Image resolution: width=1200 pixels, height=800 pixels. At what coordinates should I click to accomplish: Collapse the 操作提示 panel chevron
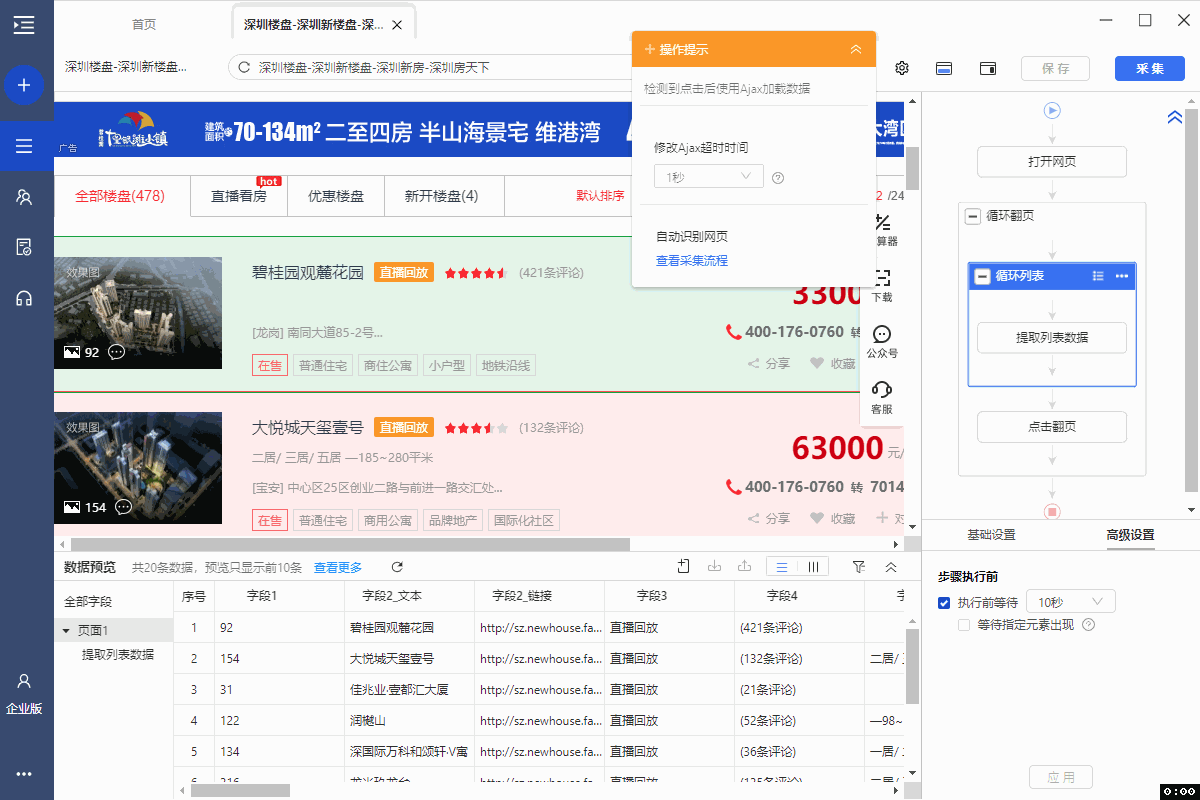click(x=856, y=49)
